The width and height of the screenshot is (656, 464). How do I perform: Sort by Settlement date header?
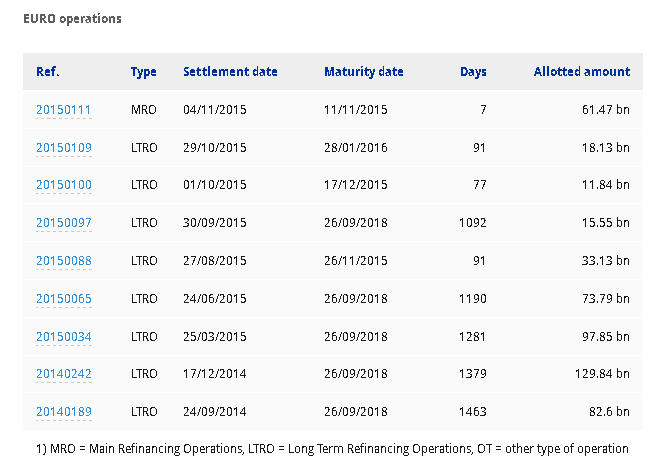[x=230, y=72]
